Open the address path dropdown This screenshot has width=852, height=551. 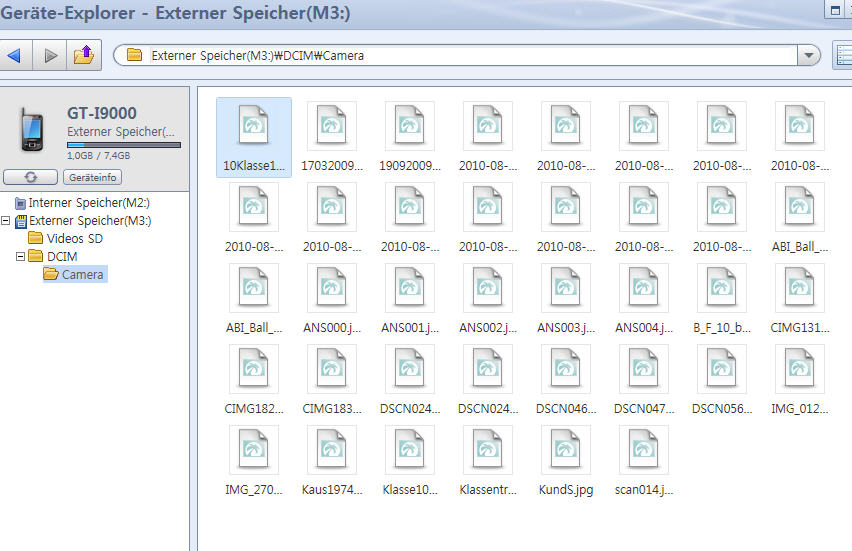tap(809, 55)
